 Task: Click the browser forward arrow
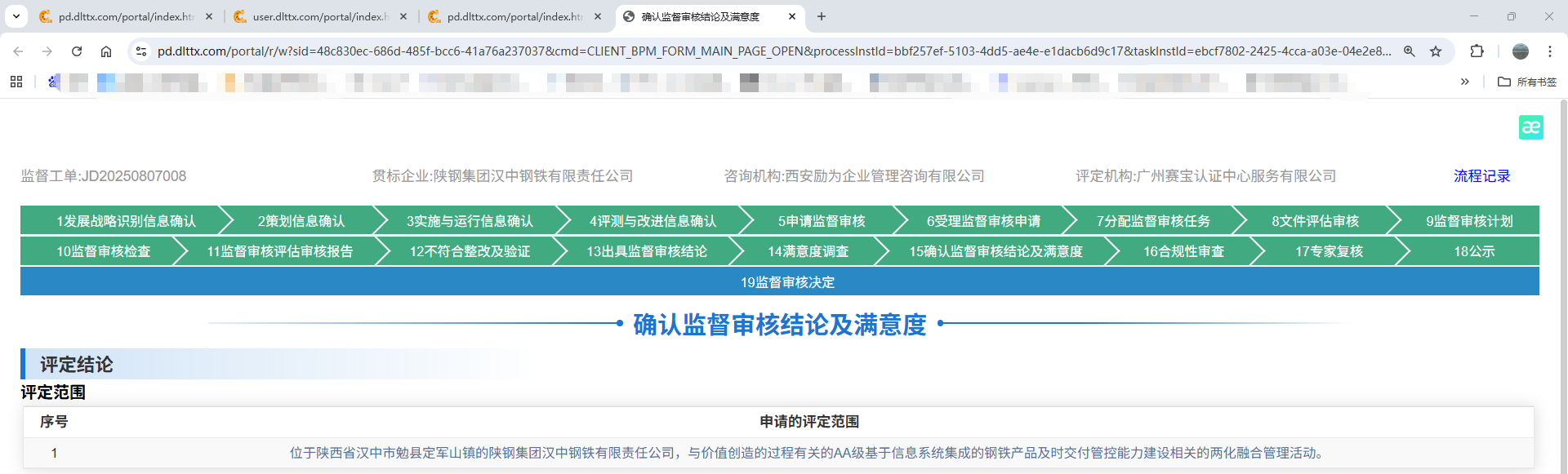pyautogui.click(x=47, y=51)
